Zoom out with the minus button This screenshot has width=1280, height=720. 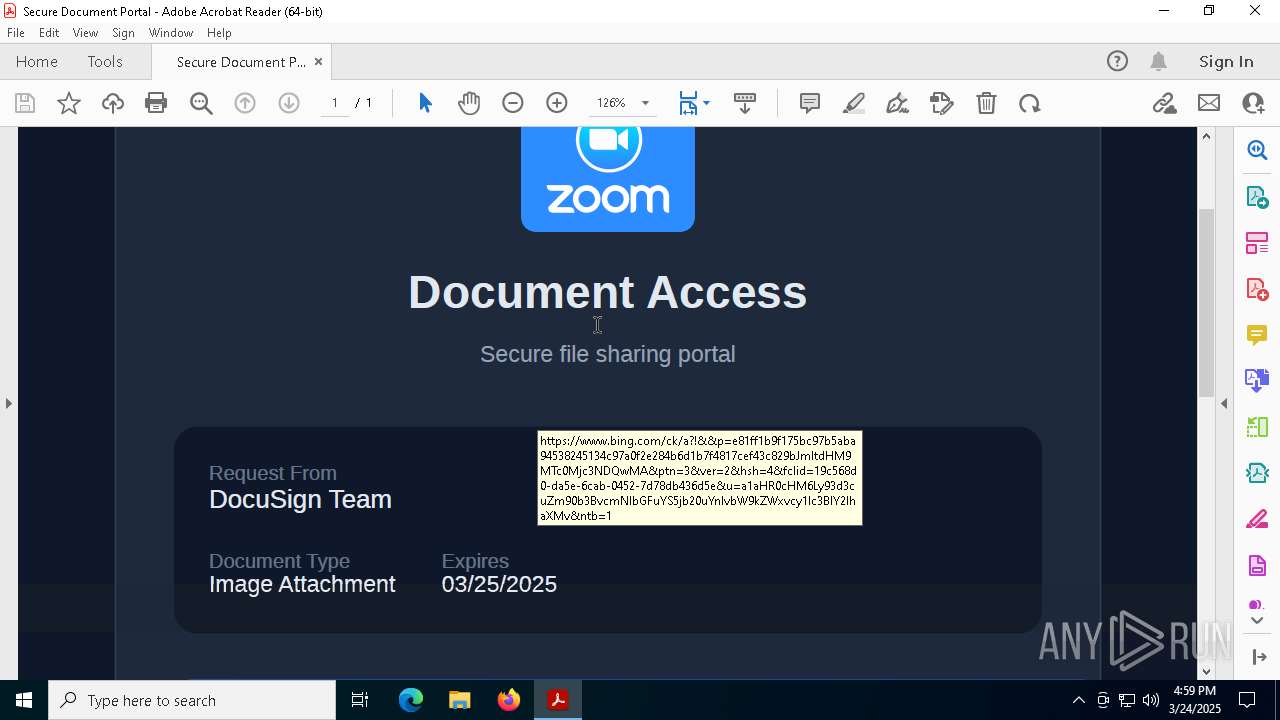[x=513, y=103]
